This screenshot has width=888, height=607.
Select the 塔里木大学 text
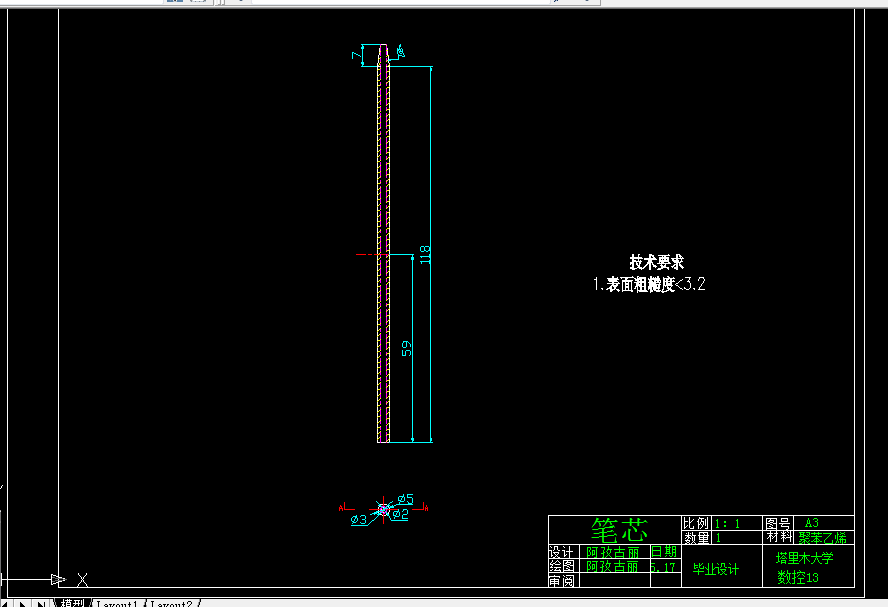(x=804, y=558)
